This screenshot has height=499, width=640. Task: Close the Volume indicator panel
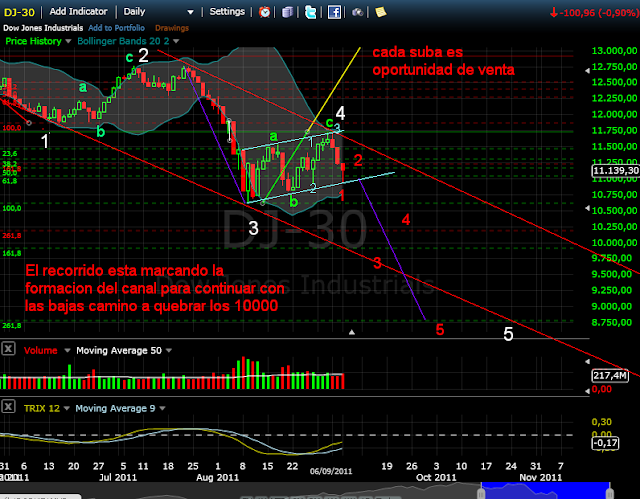point(8,349)
